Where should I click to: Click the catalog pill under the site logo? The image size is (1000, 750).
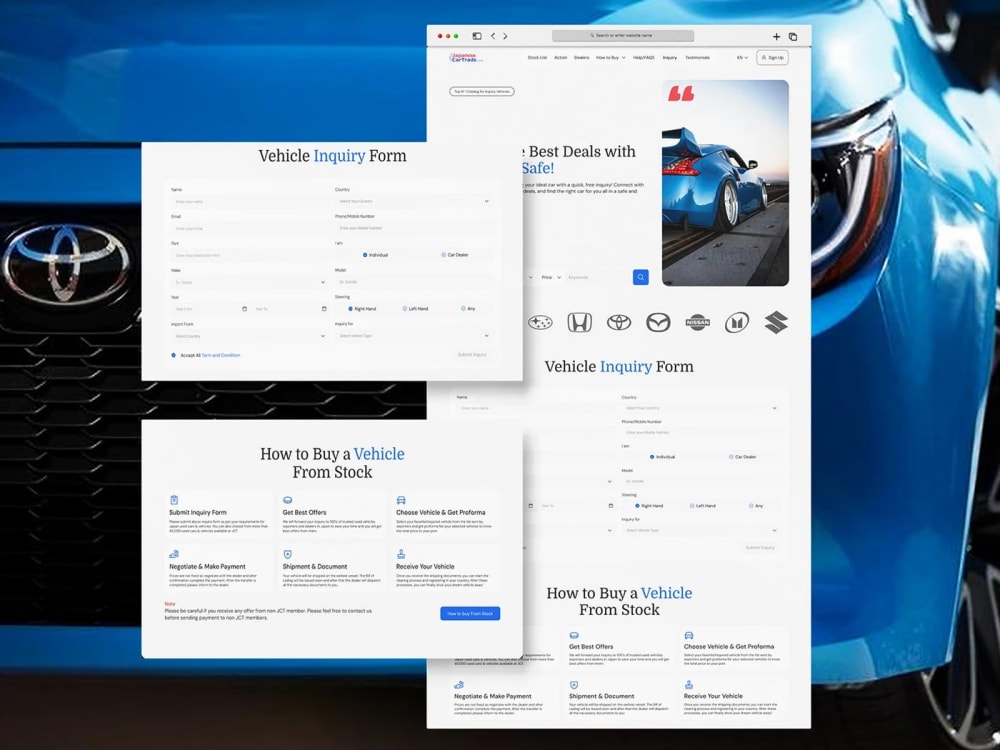pos(482,91)
